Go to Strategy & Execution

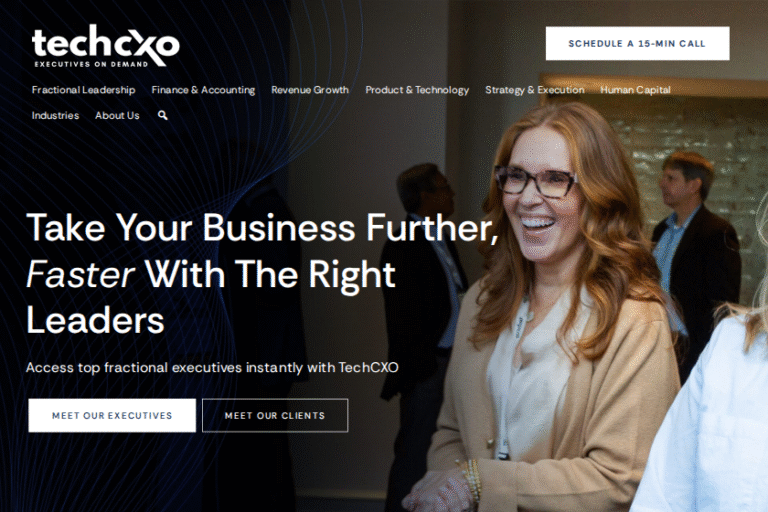pos(534,90)
